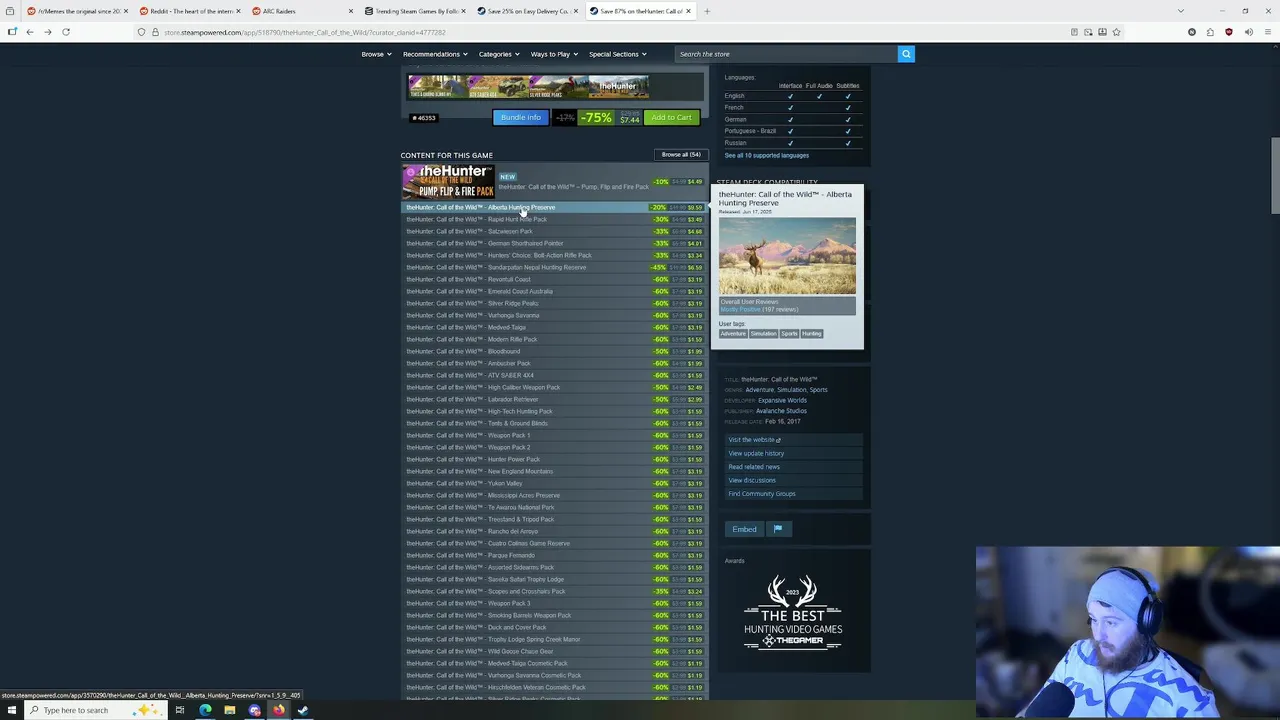Image resolution: width=1280 pixels, height=720 pixels.
Task: Open the Ways to Play dropdown
Action: click(x=553, y=54)
